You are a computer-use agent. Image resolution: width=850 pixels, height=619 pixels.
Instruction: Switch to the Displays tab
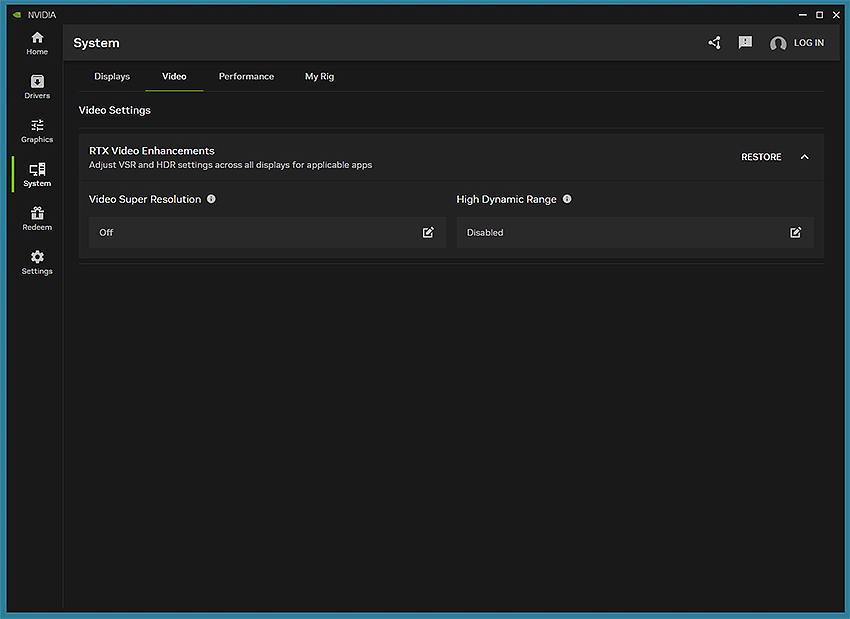[112, 76]
